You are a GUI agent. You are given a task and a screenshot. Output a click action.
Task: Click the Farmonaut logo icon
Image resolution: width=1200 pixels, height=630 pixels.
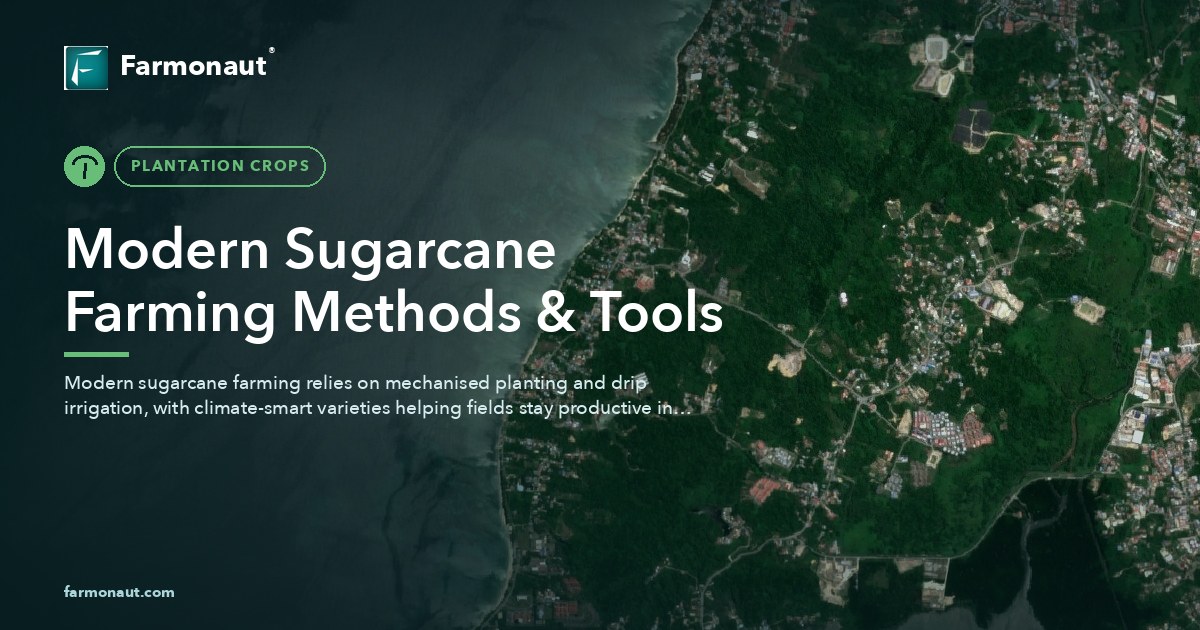coord(86,68)
